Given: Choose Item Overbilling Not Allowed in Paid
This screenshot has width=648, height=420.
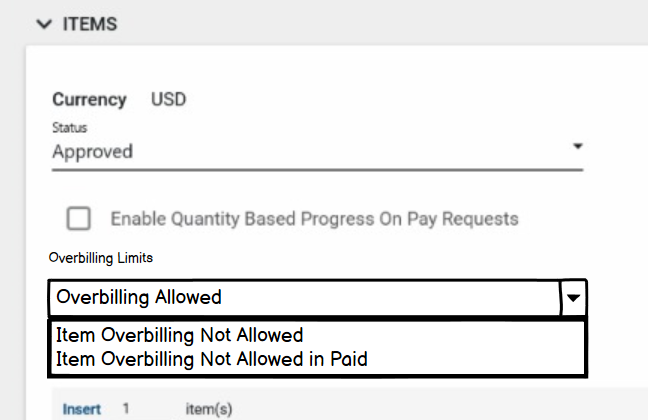Looking at the screenshot, I should click(x=212, y=358).
